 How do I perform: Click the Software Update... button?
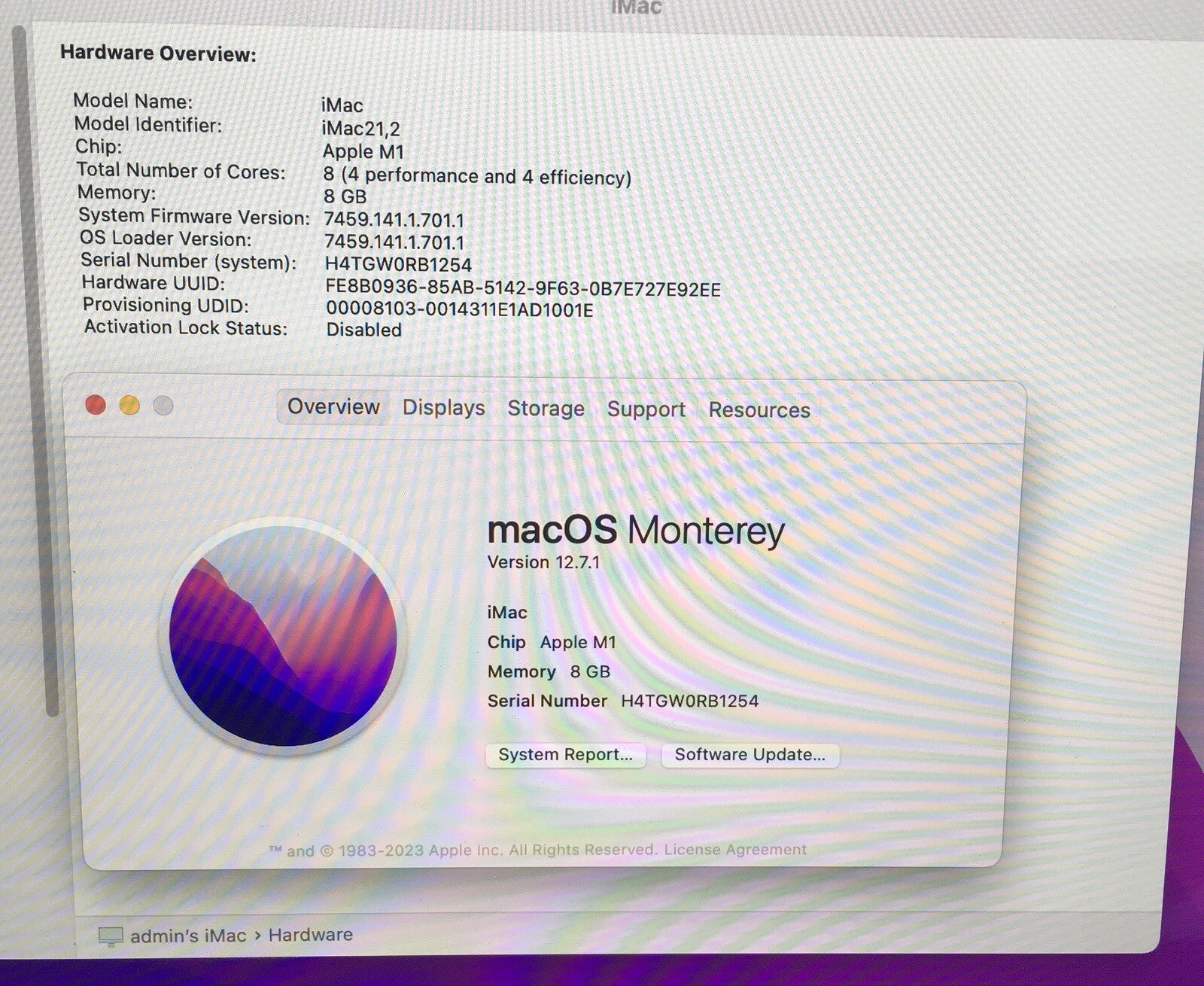point(749,755)
